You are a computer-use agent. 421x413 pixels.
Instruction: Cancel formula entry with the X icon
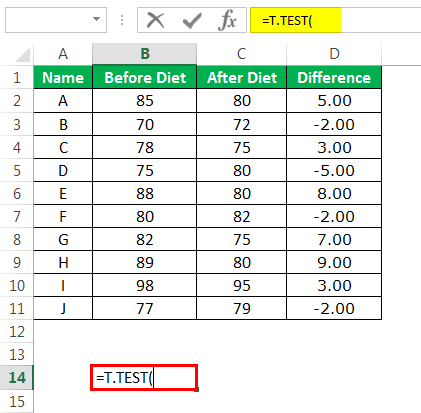coord(155,20)
